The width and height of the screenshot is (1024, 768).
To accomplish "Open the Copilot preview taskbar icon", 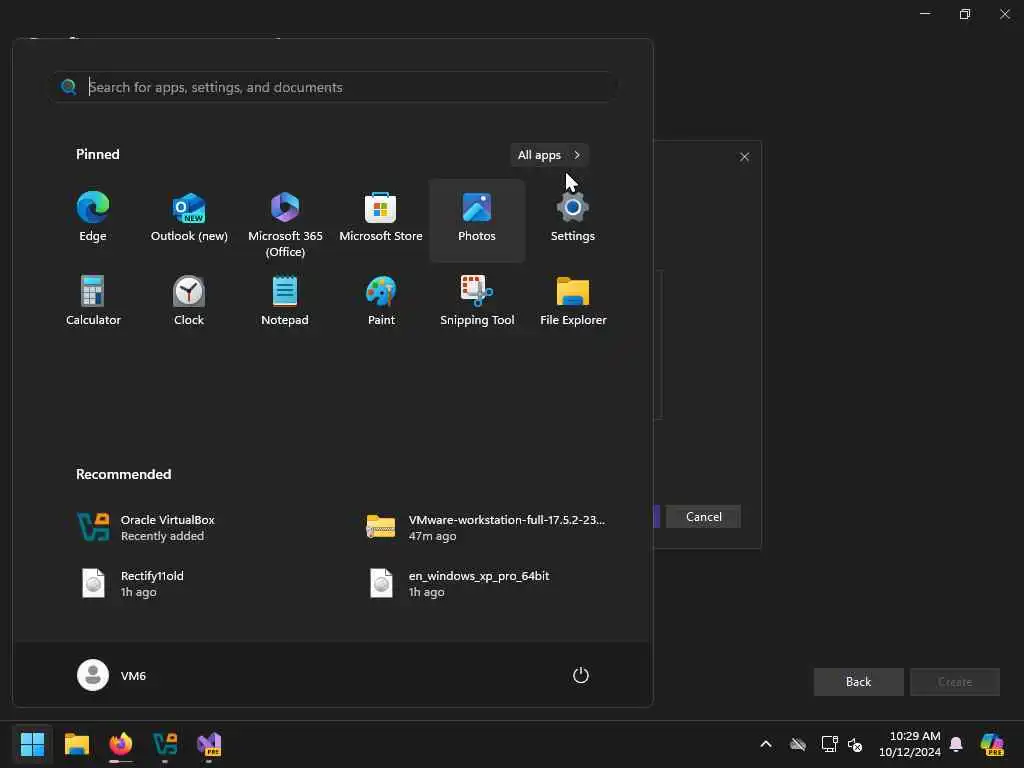I will tap(992, 744).
